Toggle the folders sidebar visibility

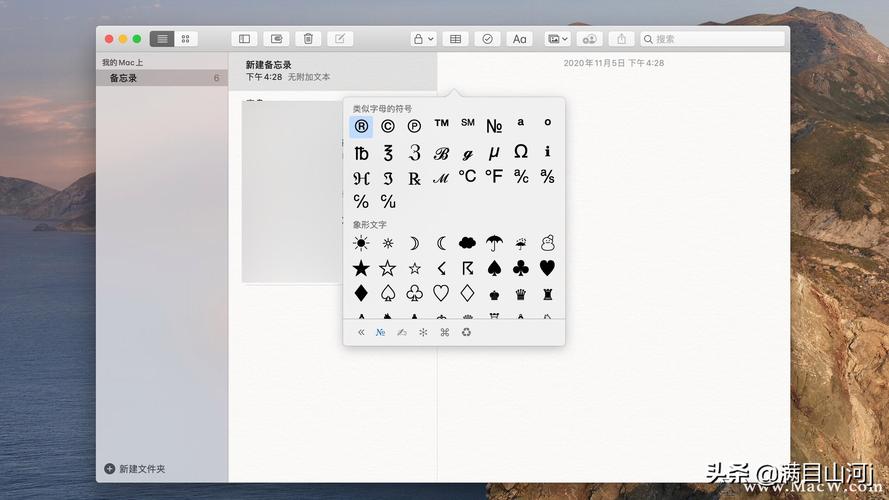(x=244, y=39)
